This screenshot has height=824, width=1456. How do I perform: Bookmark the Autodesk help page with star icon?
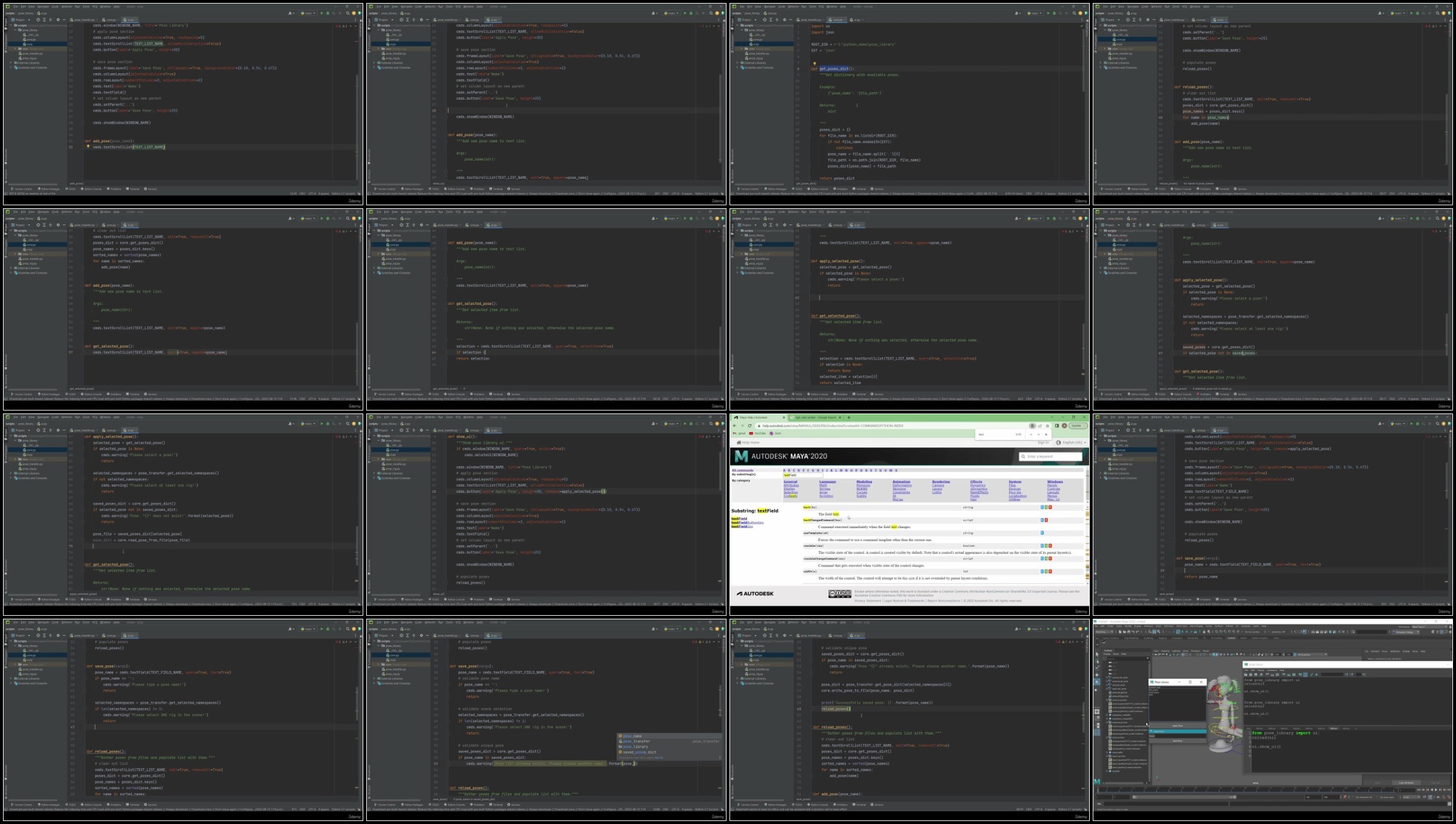click(1047, 426)
